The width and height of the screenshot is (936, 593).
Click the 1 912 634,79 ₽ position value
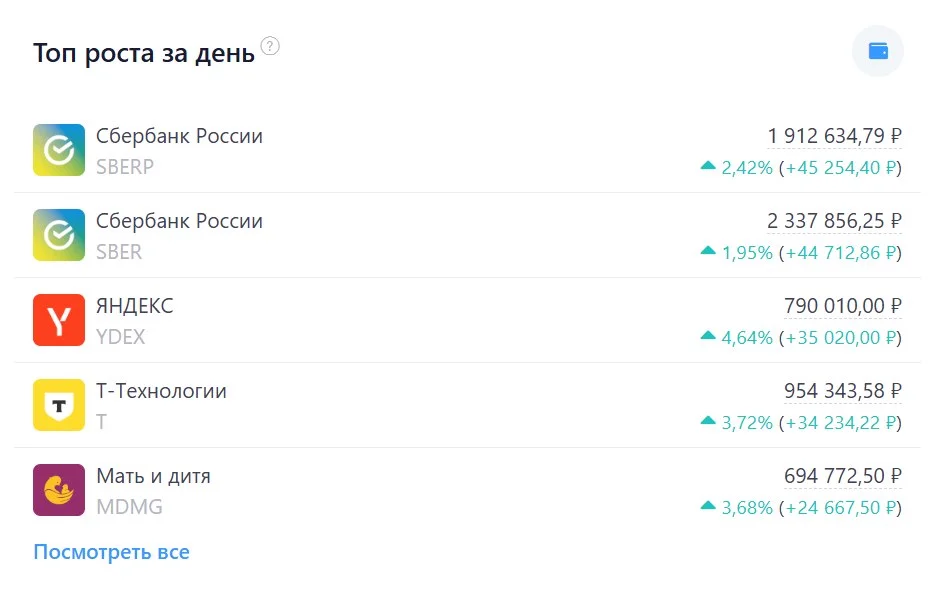point(835,136)
